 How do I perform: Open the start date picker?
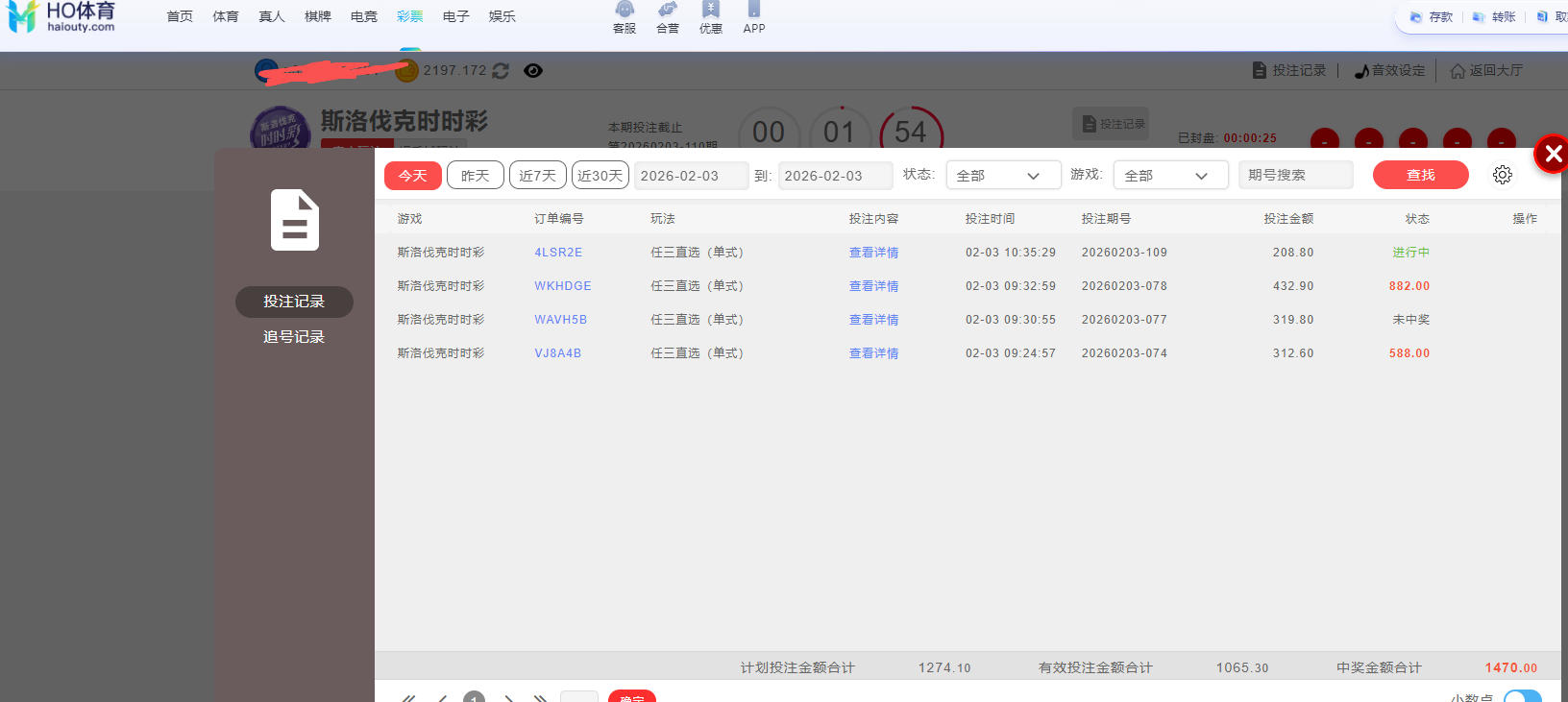click(690, 176)
